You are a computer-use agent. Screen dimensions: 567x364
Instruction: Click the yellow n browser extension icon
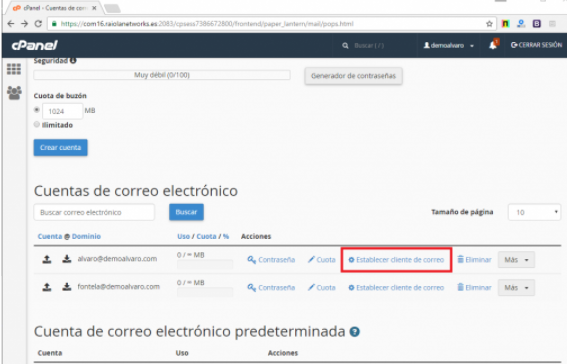(x=505, y=24)
